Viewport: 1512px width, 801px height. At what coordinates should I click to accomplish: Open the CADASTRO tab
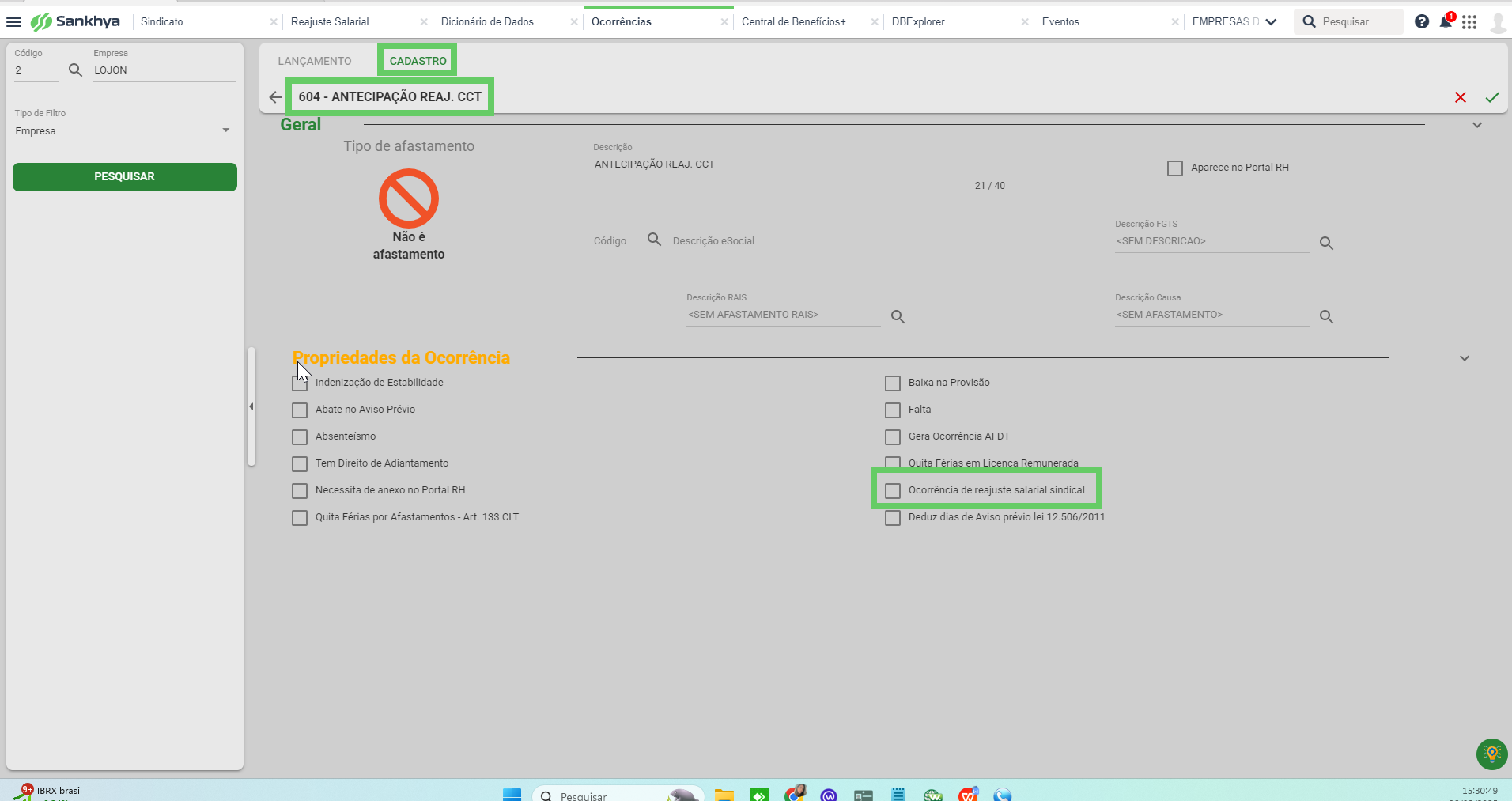pos(418,61)
